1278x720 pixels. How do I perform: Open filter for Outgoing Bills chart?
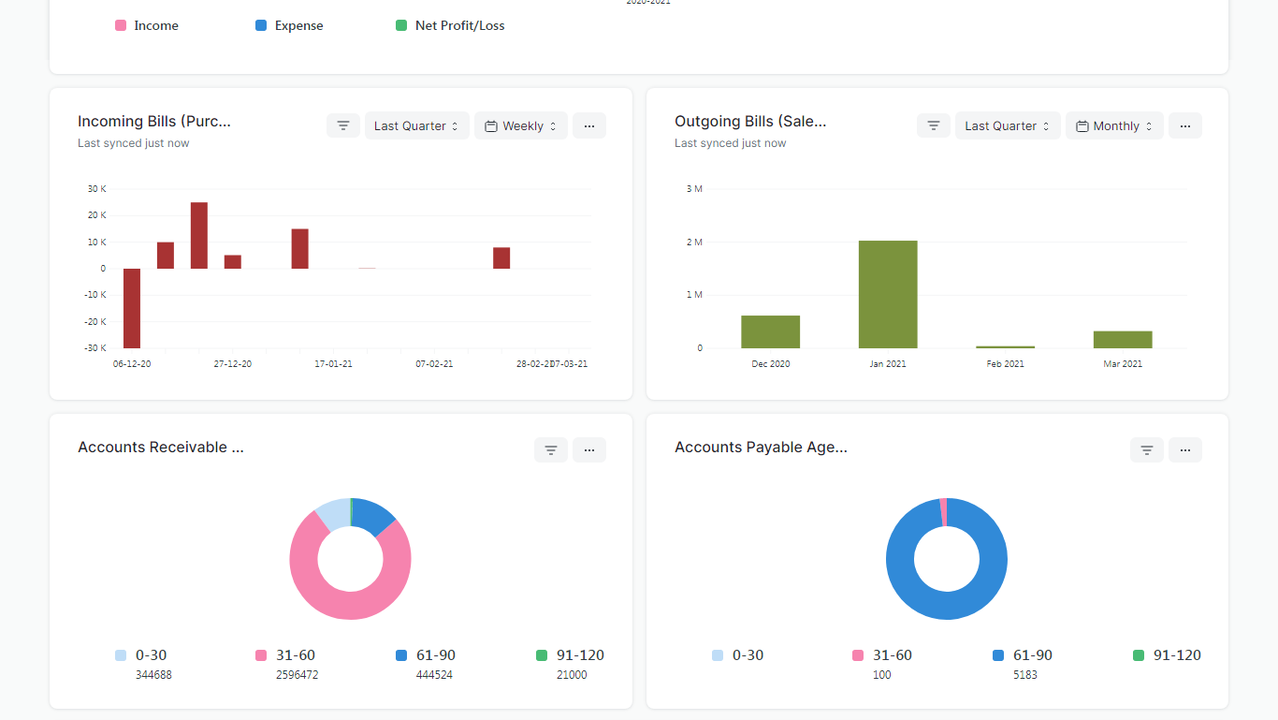(x=933, y=126)
